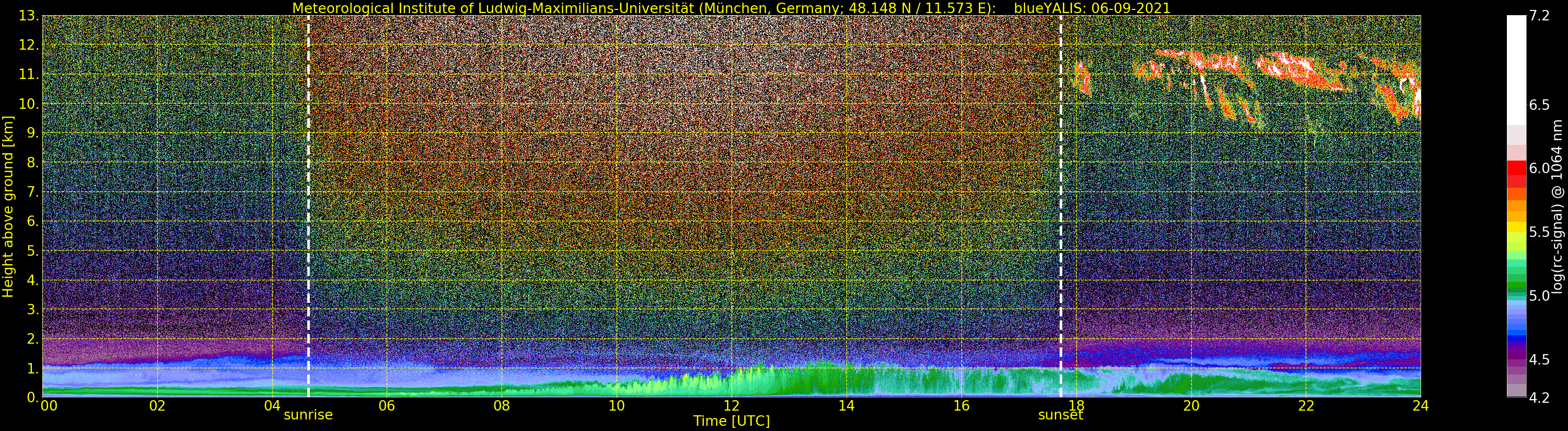Click the '04' time tick label
This screenshot has height=431, width=1568.
tap(272, 406)
